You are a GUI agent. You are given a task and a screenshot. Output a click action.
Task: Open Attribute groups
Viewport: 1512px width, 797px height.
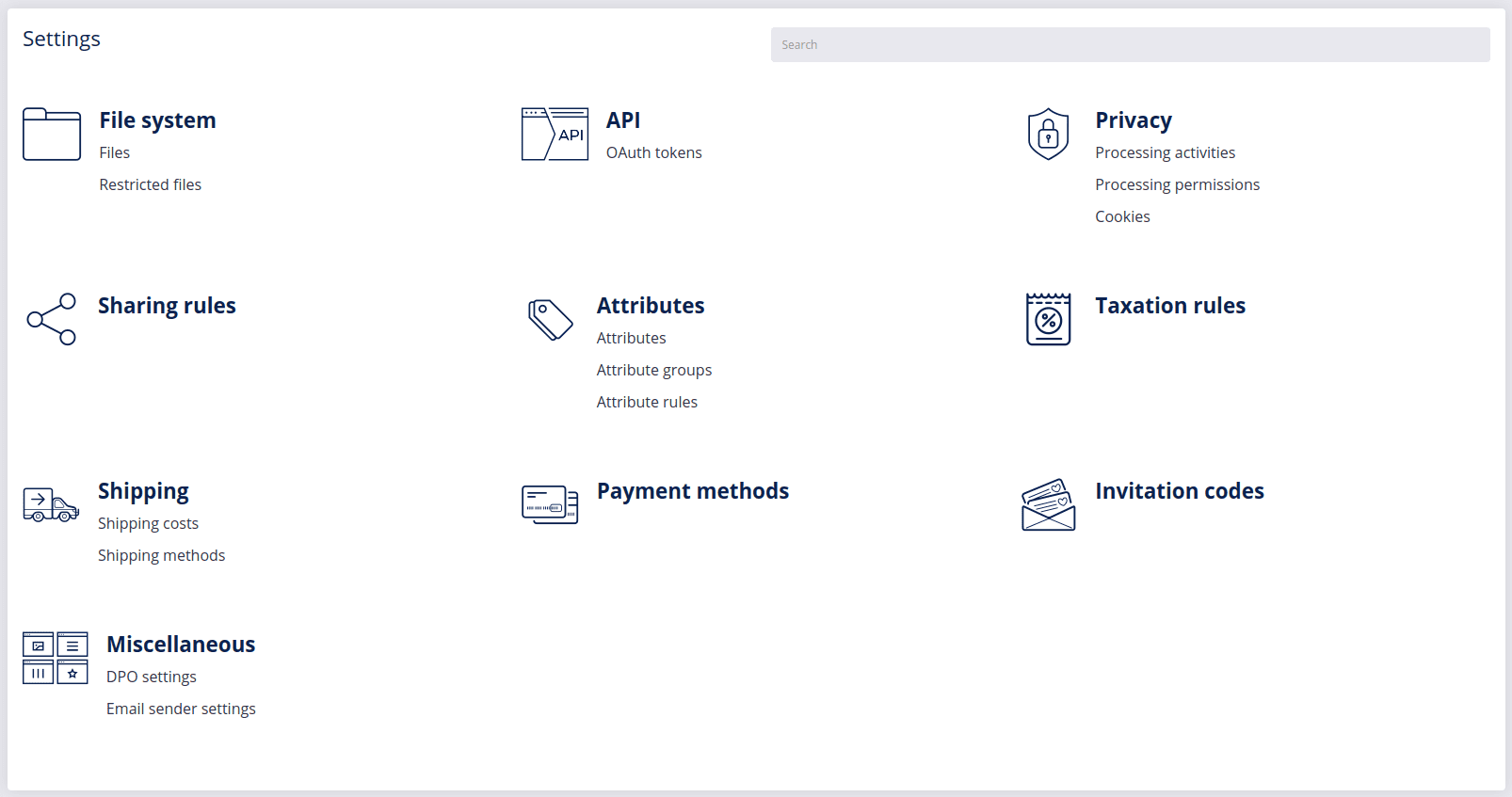[x=654, y=370]
